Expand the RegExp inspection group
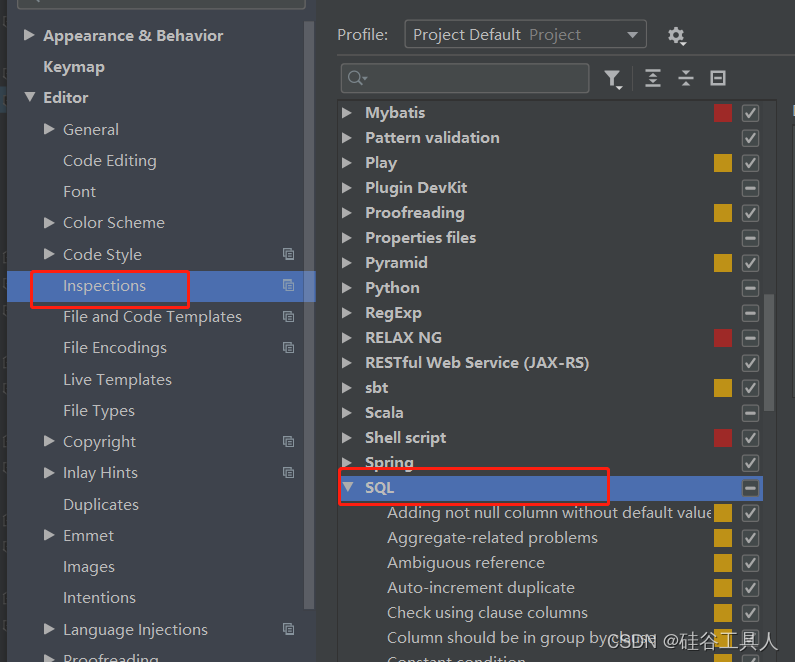 [x=347, y=313]
